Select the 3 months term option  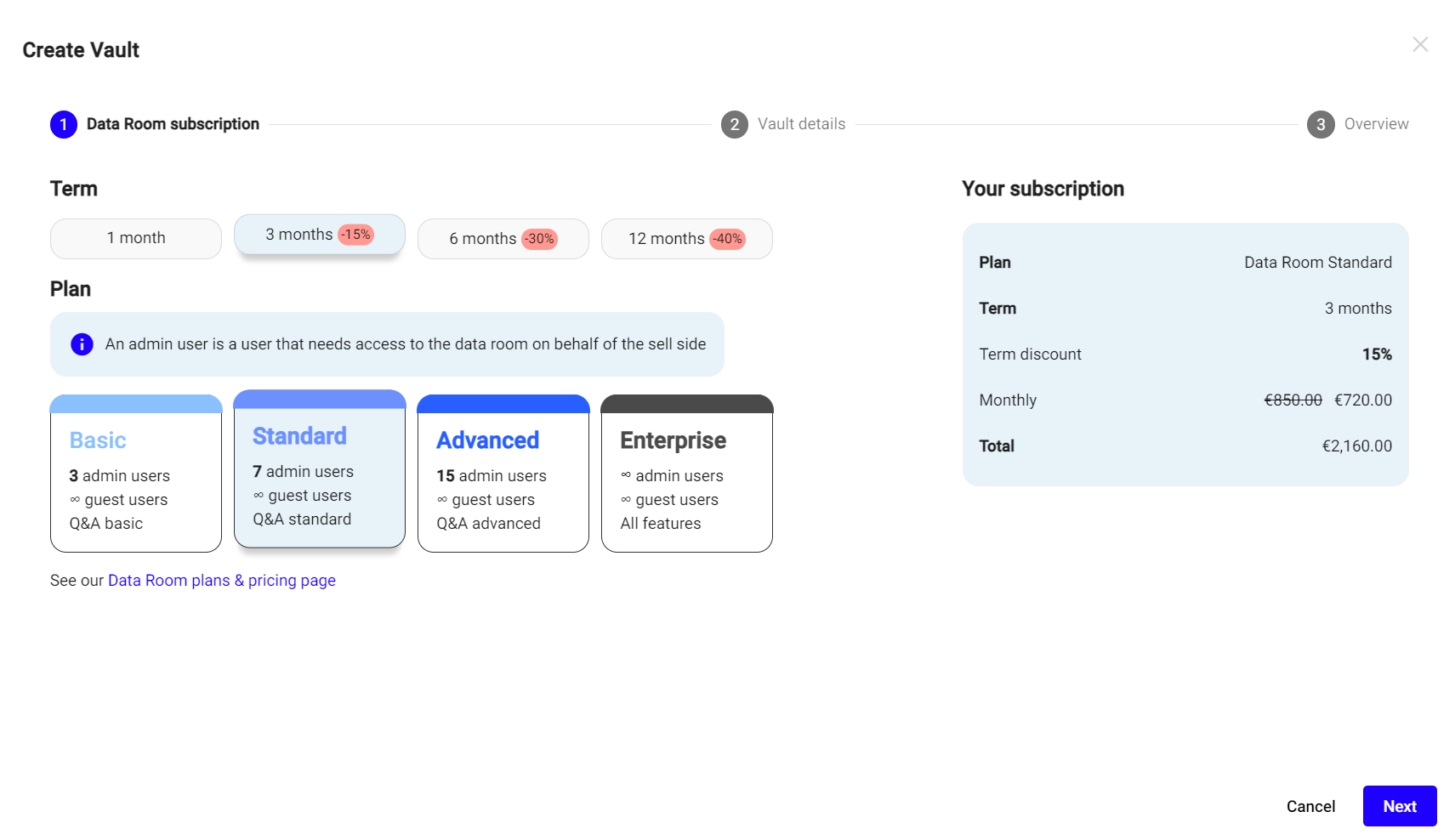point(299,235)
